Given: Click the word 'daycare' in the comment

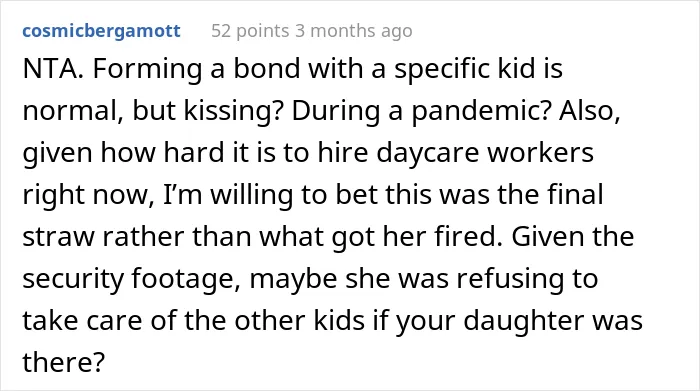Looking at the screenshot, I should click(x=428, y=153).
